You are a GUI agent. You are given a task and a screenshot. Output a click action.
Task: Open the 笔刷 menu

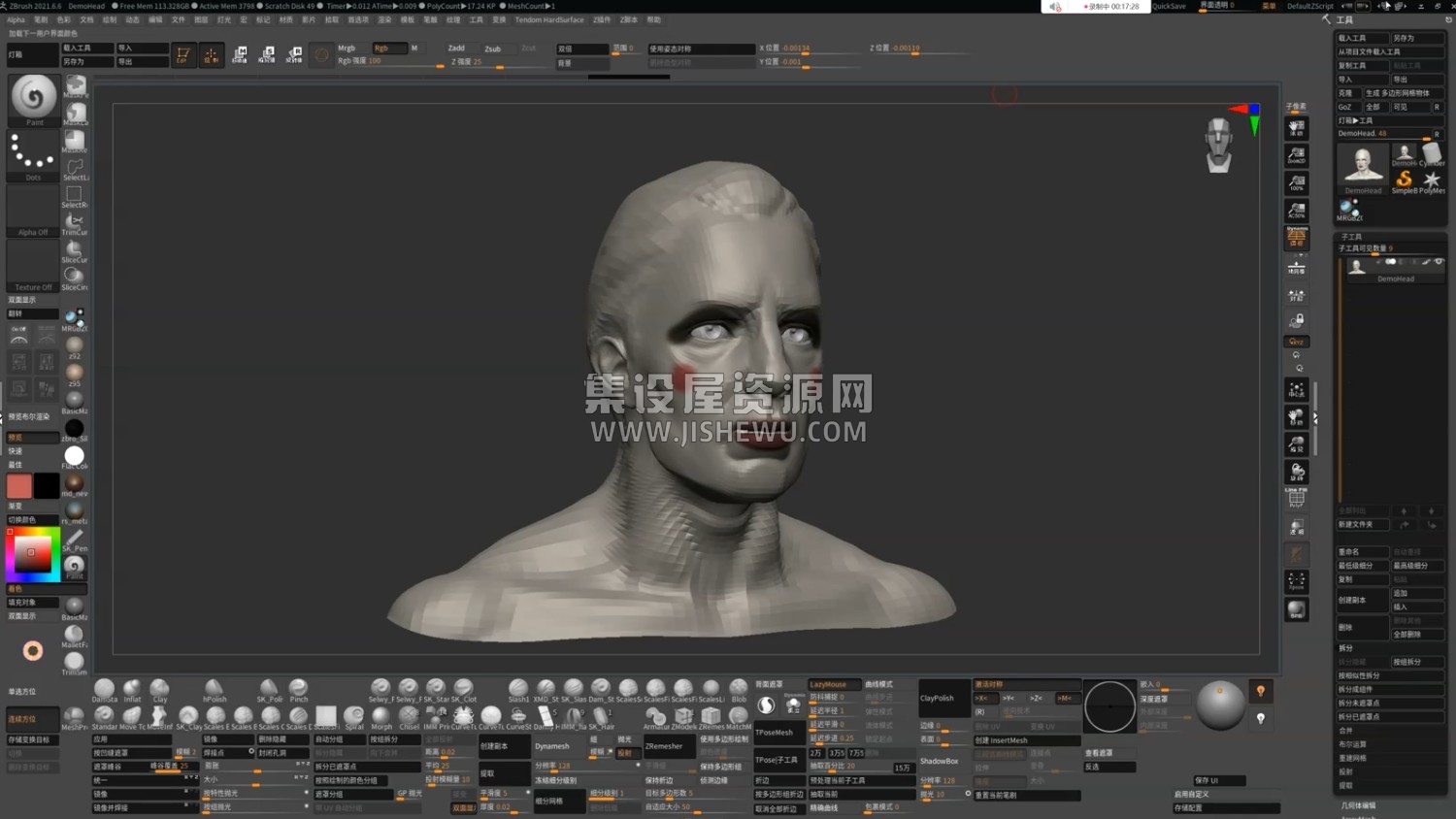41,19
